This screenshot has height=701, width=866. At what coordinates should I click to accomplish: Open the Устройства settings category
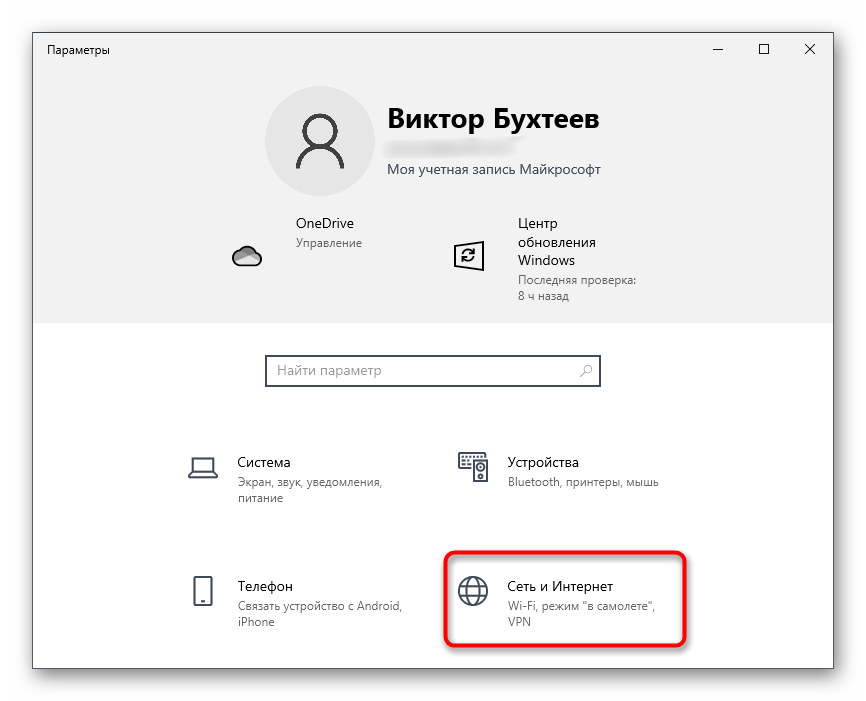[543, 463]
